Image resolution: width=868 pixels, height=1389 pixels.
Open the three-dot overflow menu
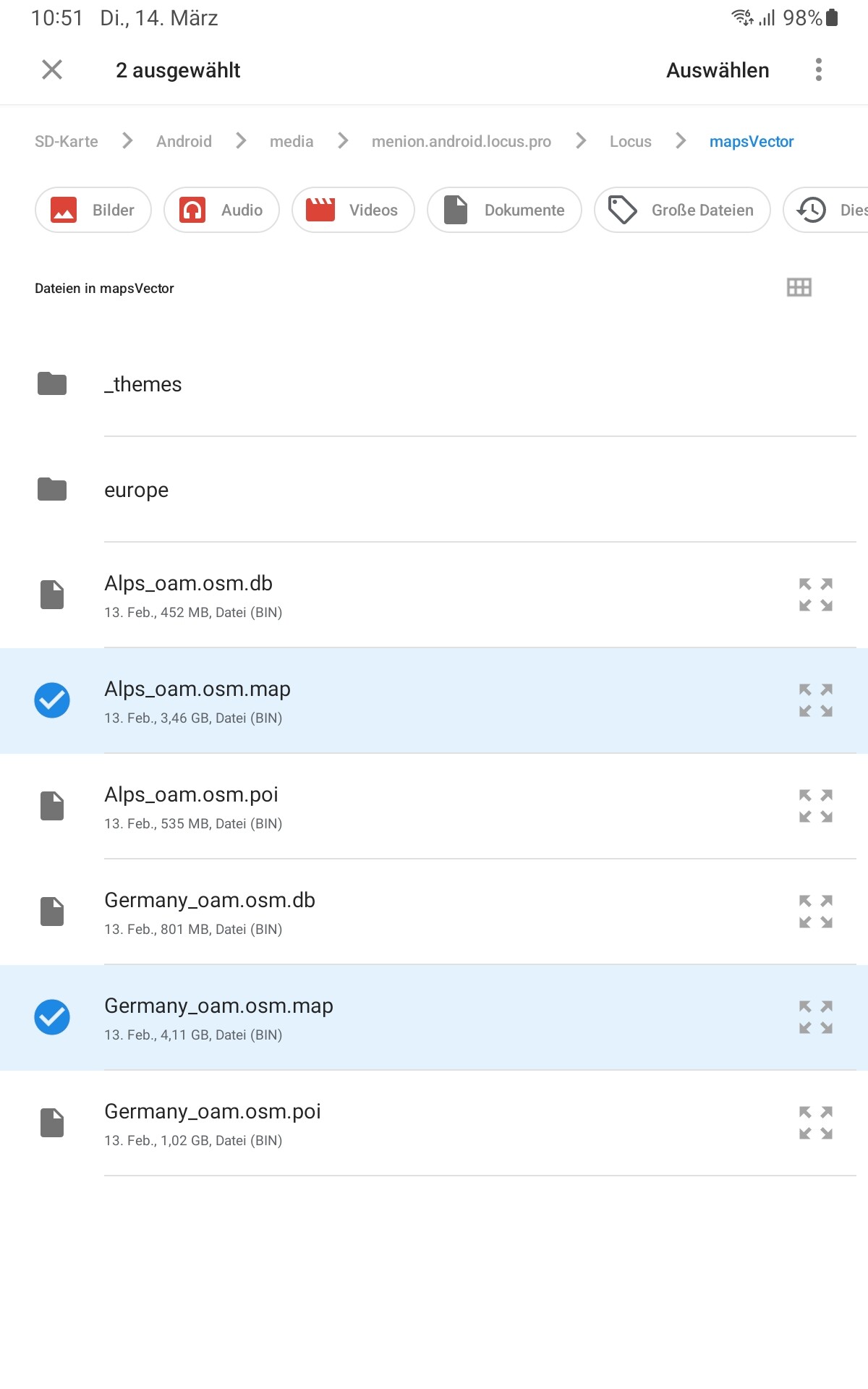pyautogui.click(x=818, y=70)
